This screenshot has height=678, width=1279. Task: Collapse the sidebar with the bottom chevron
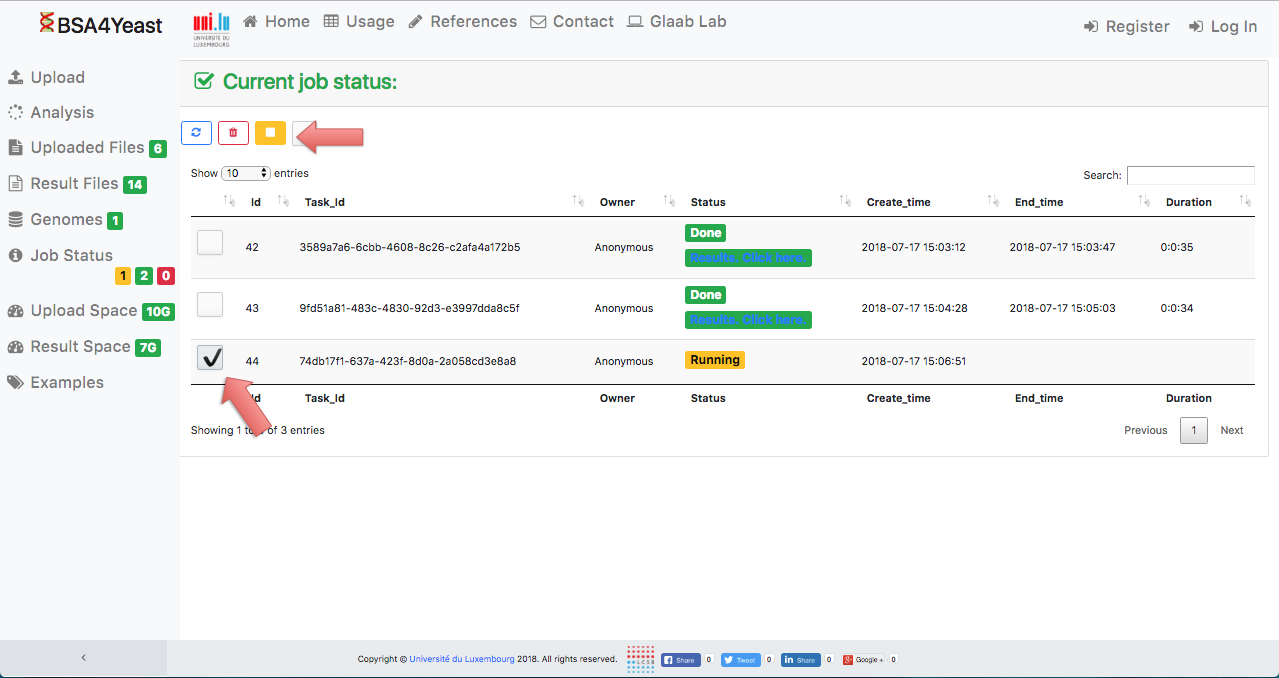(x=84, y=658)
